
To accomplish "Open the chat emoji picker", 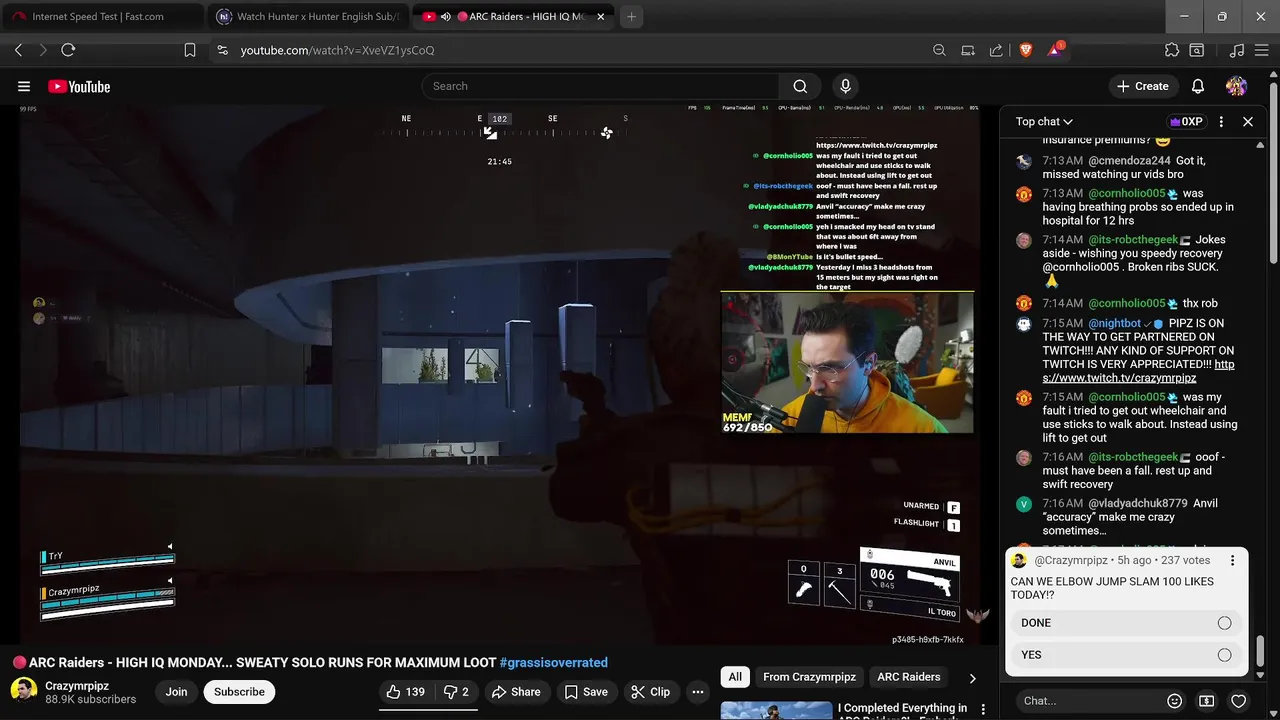I will pyautogui.click(x=1175, y=701).
